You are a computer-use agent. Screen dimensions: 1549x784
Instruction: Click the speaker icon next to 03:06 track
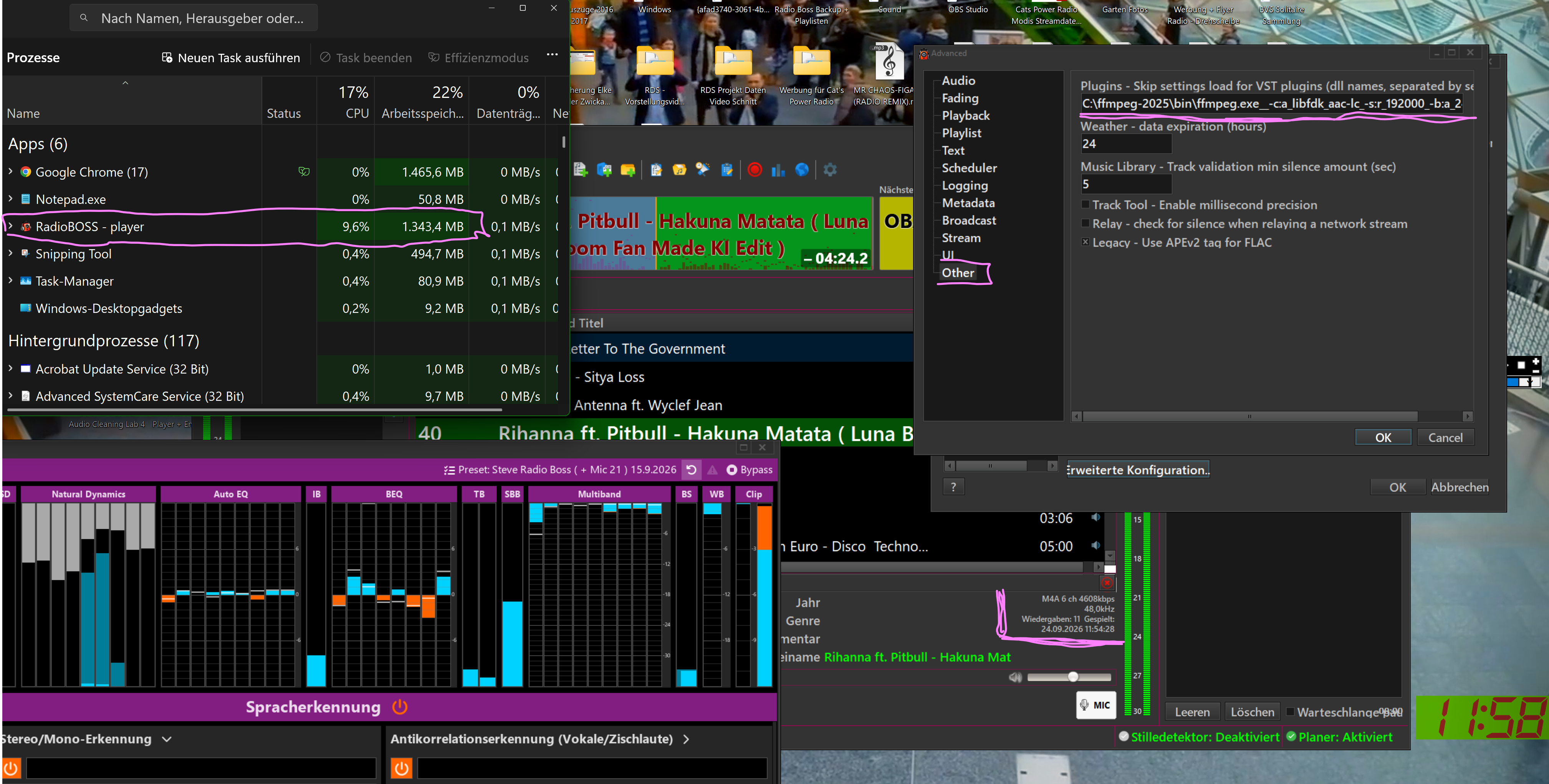pyautogui.click(x=1096, y=518)
